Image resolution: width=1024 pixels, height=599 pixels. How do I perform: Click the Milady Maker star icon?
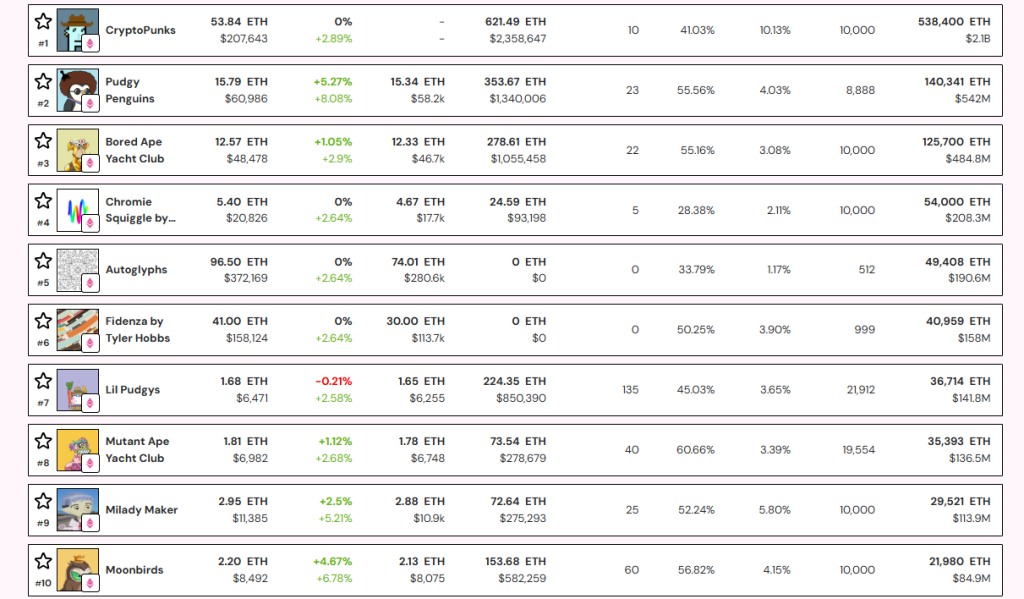pos(43,502)
